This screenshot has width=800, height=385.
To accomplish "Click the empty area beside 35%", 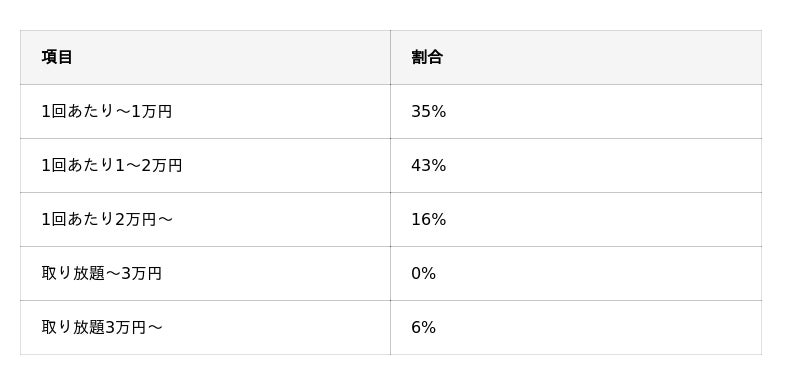I will tap(602, 111).
